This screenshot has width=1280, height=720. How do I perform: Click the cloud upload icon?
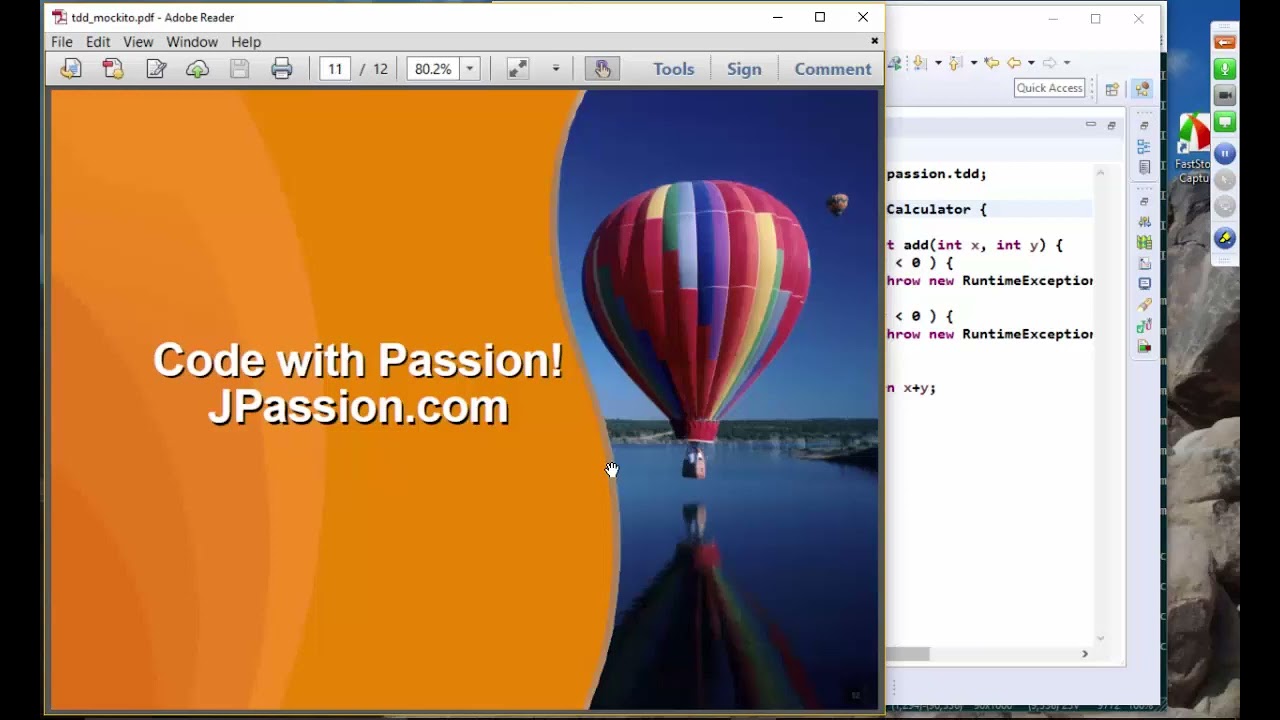click(x=197, y=68)
